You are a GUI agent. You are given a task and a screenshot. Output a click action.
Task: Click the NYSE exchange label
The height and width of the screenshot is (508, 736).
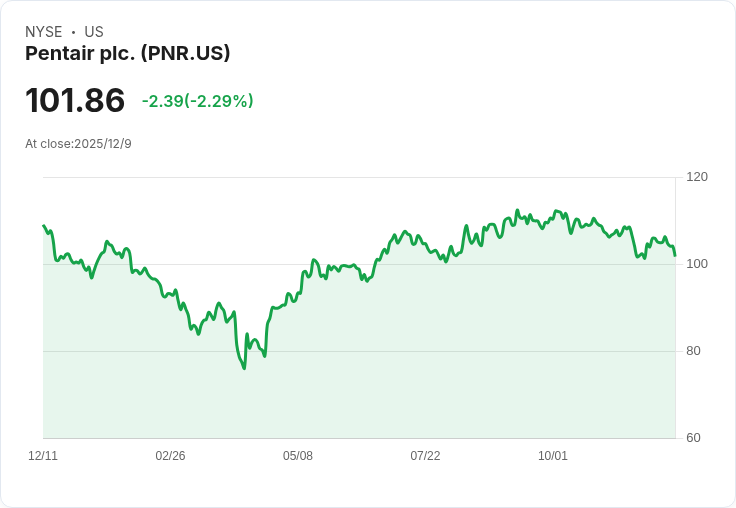point(44,32)
